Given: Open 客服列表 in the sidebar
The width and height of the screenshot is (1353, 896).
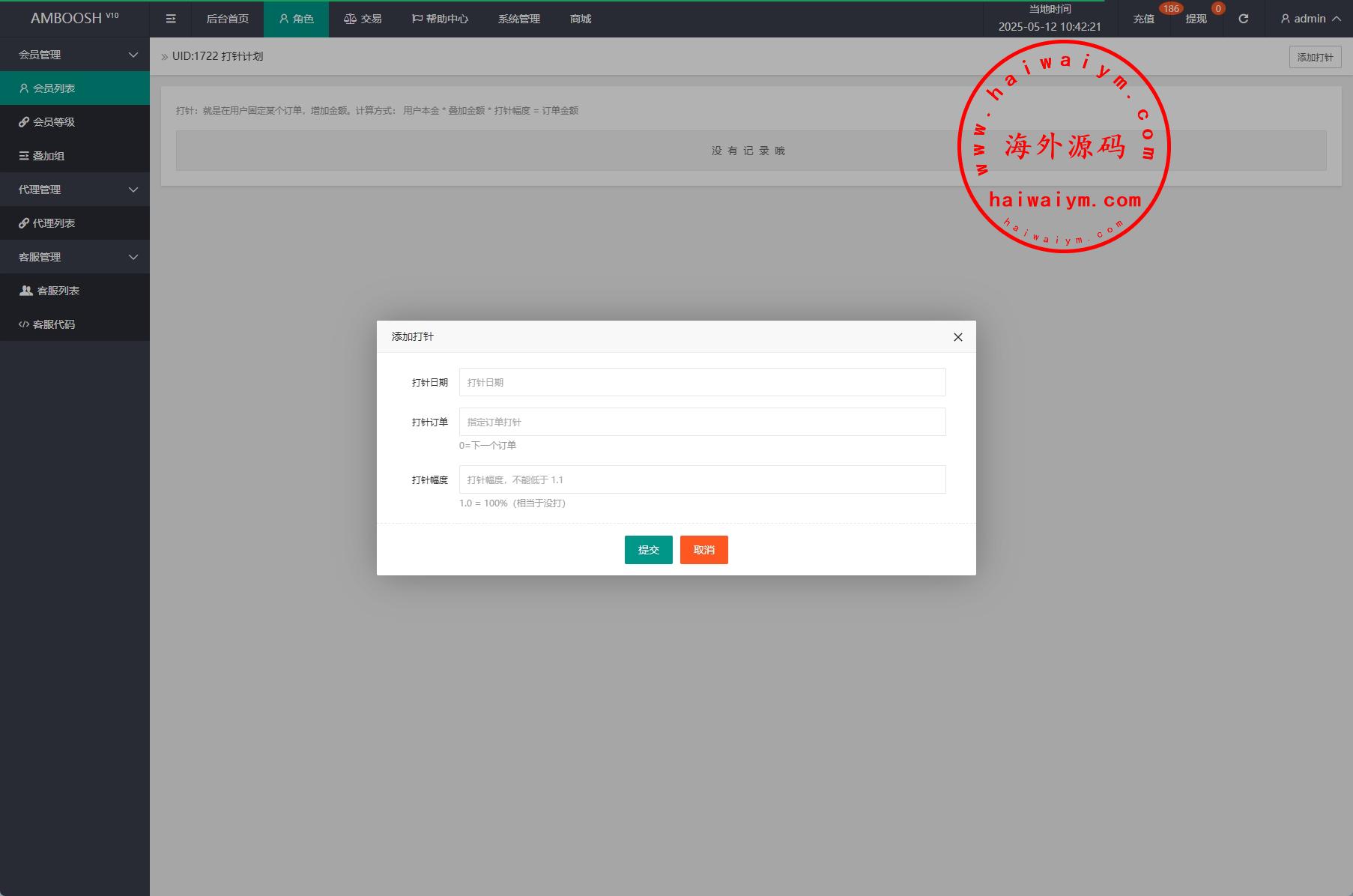Looking at the screenshot, I should [x=58, y=291].
